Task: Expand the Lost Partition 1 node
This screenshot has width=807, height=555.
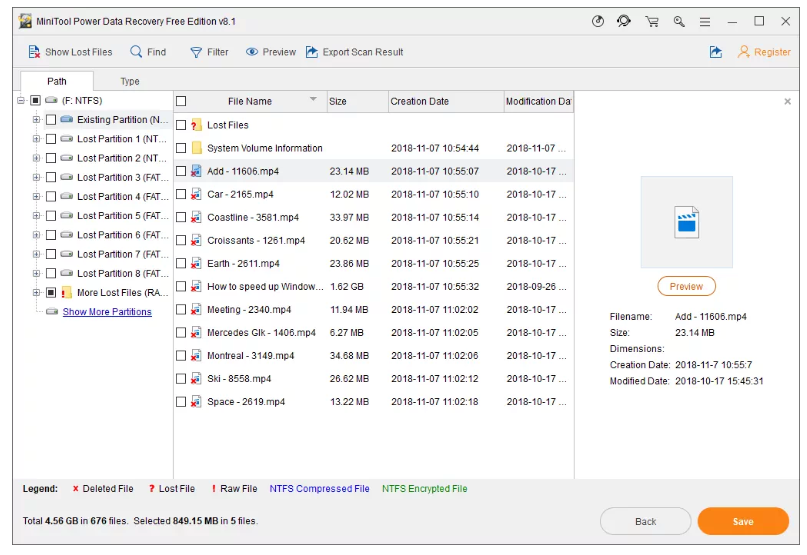Action: click(x=36, y=139)
